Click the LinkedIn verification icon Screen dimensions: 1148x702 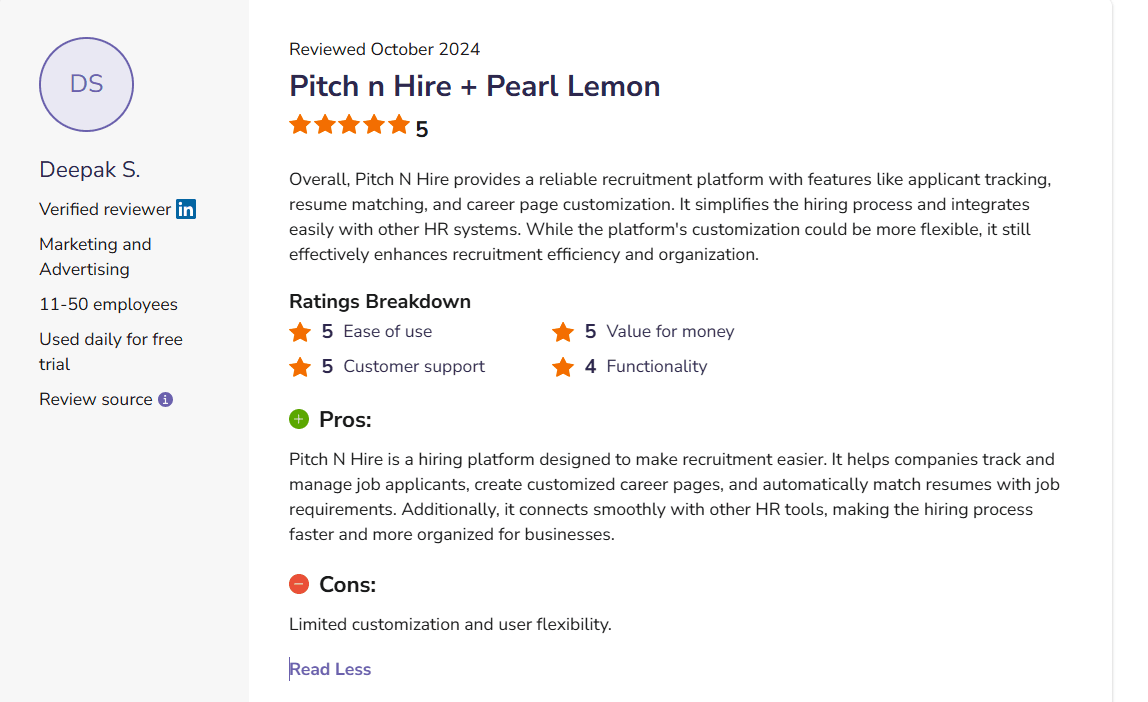pyautogui.click(x=186, y=209)
